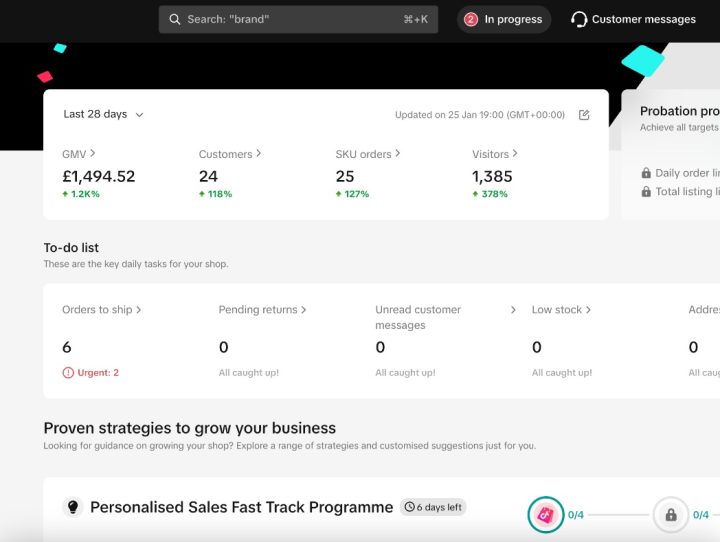
Task: Open the In progress tasks button
Action: (504, 19)
